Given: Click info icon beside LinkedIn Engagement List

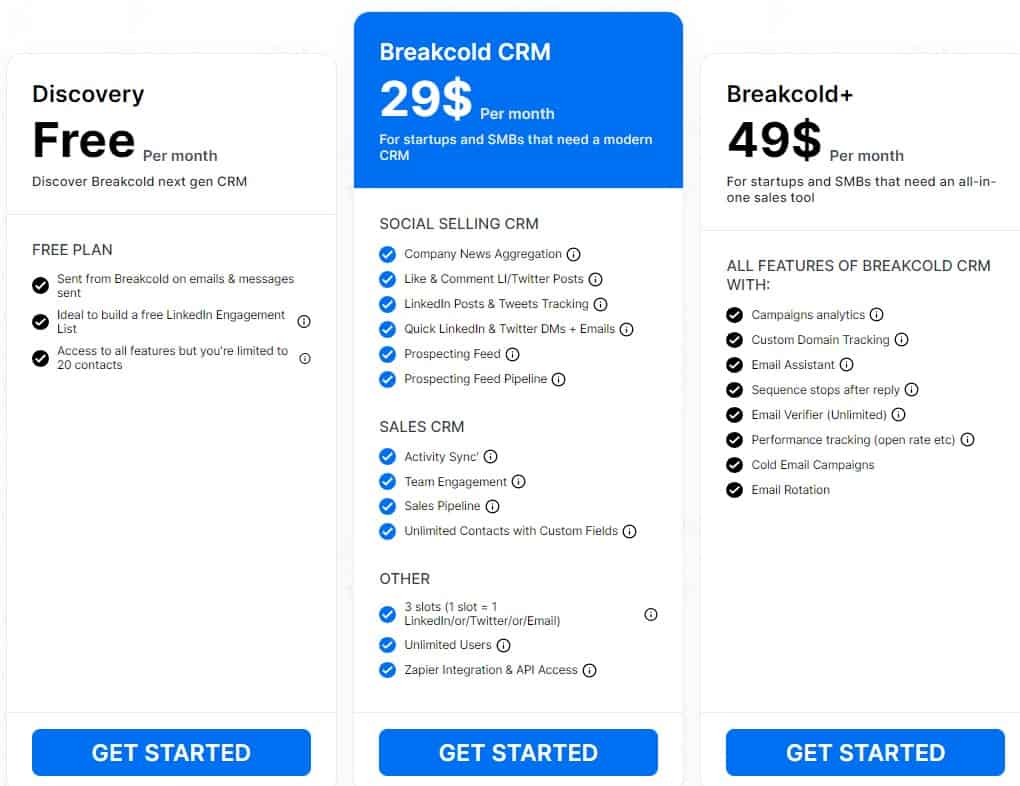Looking at the screenshot, I should (305, 322).
